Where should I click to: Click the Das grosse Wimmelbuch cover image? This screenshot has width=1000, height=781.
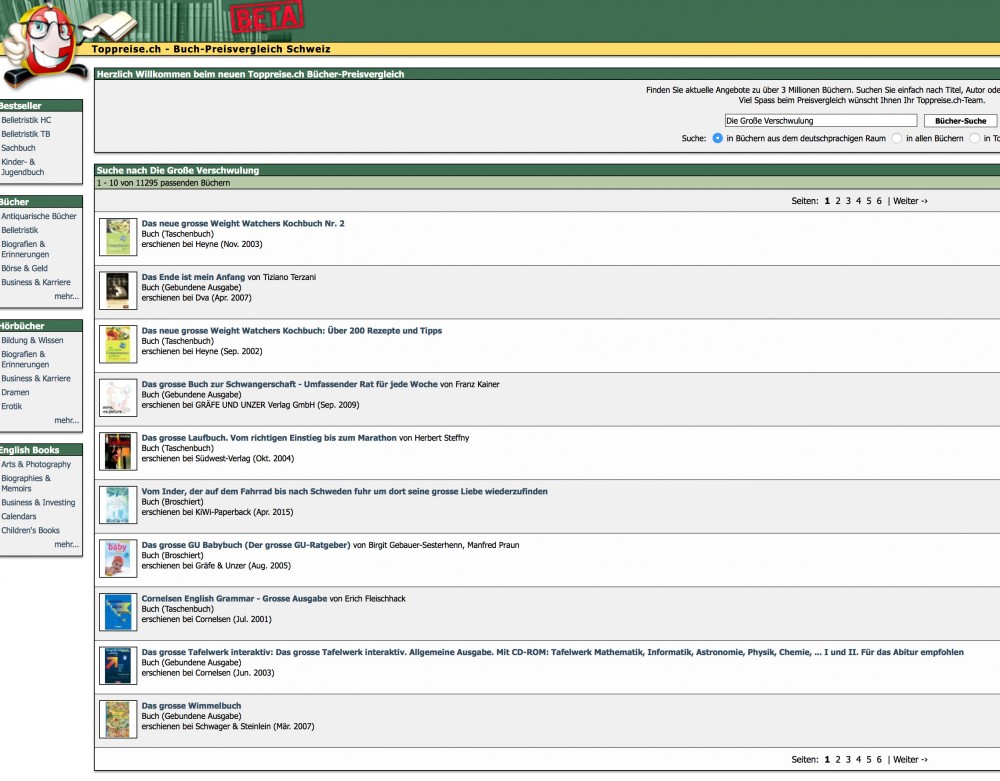click(118, 719)
